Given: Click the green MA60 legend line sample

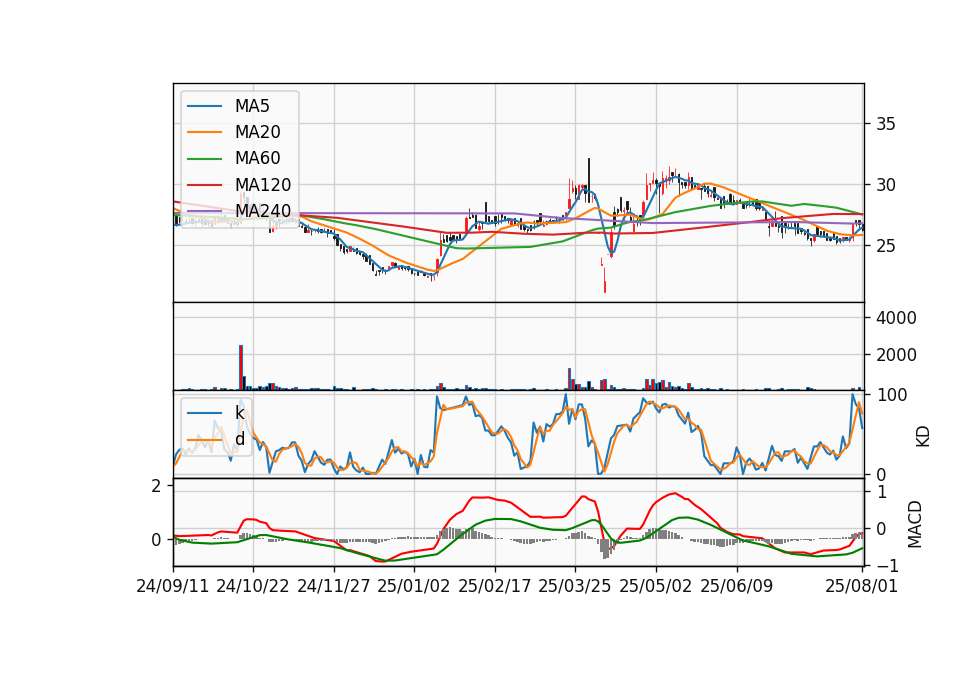Looking at the screenshot, I should tap(204, 159).
